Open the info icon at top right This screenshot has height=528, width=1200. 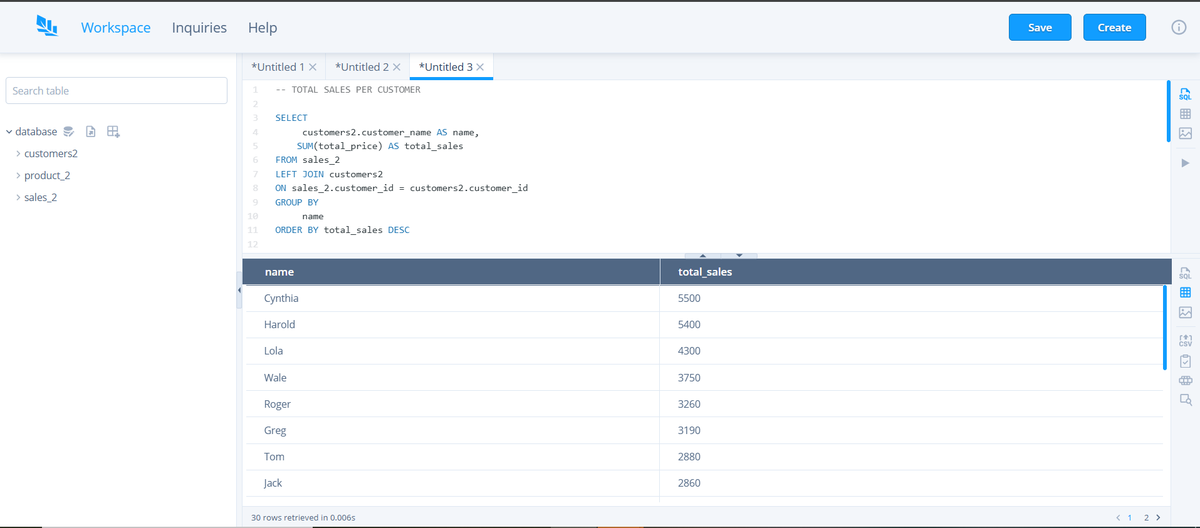(x=1178, y=28)
